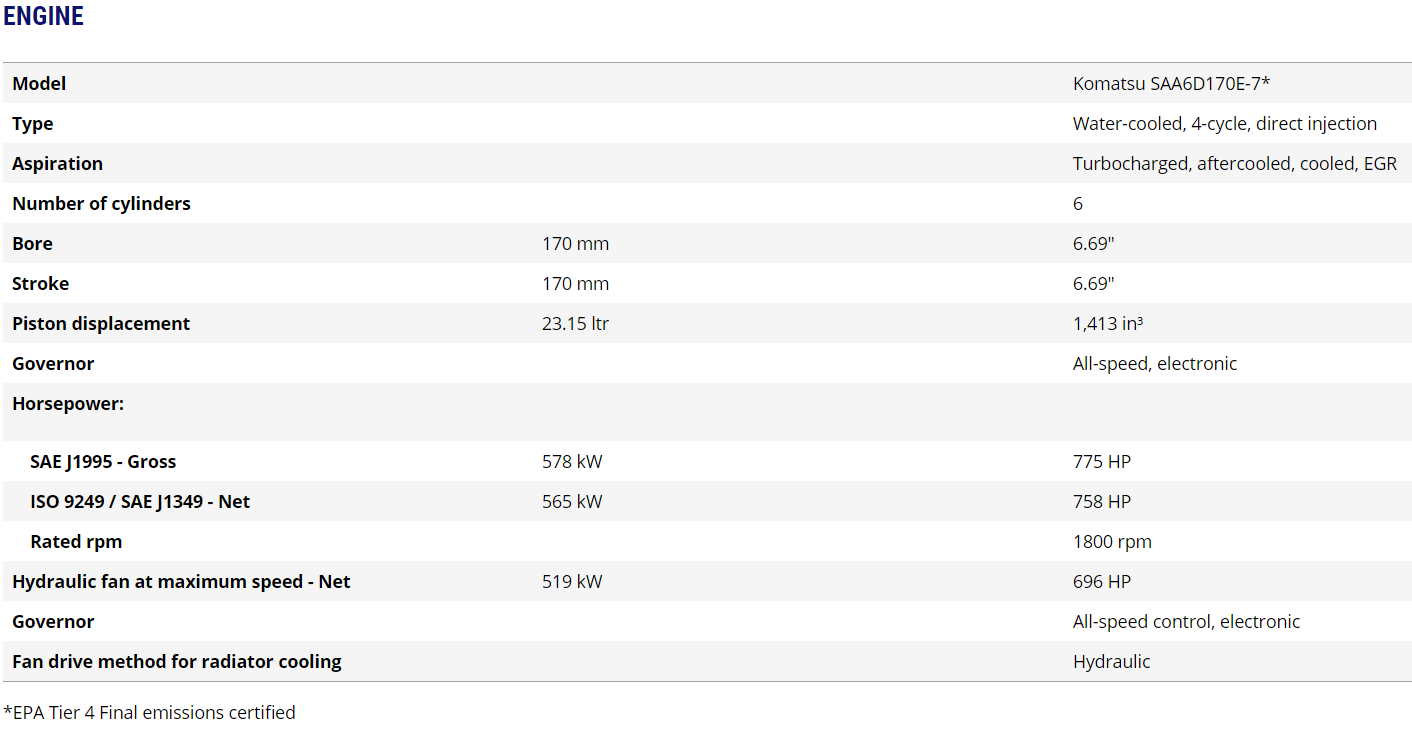Screen dimensions: 1412x730
Task: Click the 775 HP gross value
Action: tap(1101, 462)
